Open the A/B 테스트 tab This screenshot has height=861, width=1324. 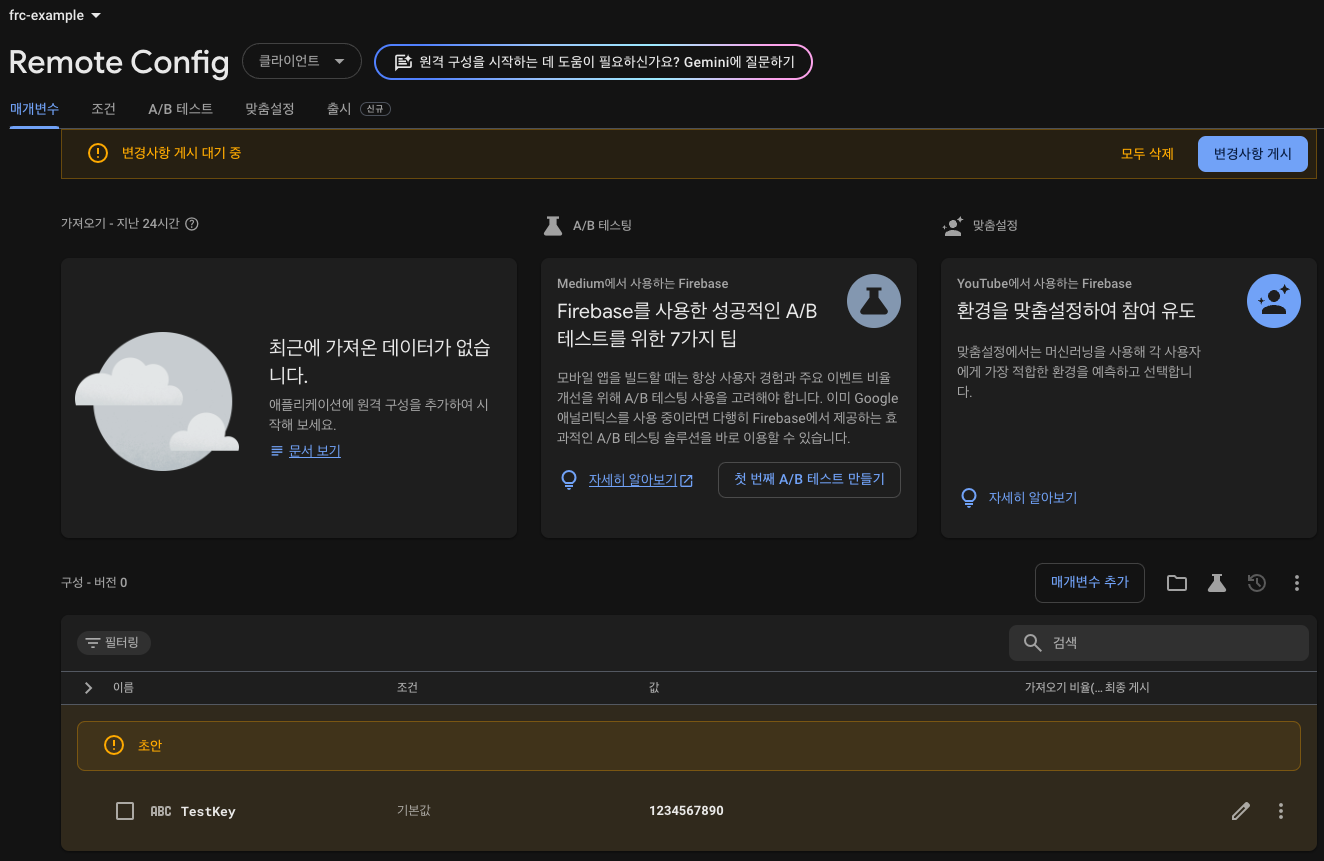[x=180, y=109]
